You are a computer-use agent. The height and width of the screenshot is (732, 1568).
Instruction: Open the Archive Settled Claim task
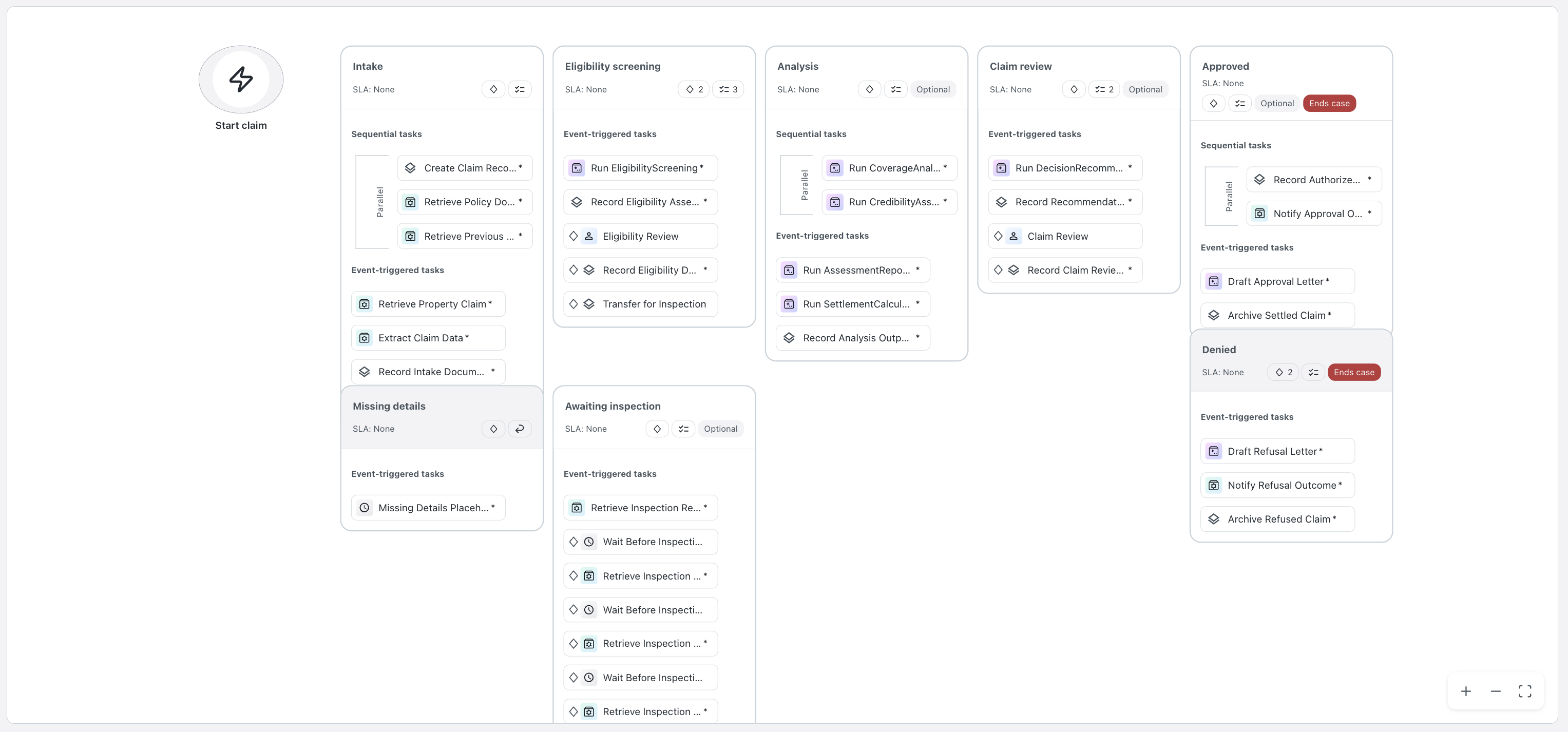pyautogui.click(x=1277, y=315)
